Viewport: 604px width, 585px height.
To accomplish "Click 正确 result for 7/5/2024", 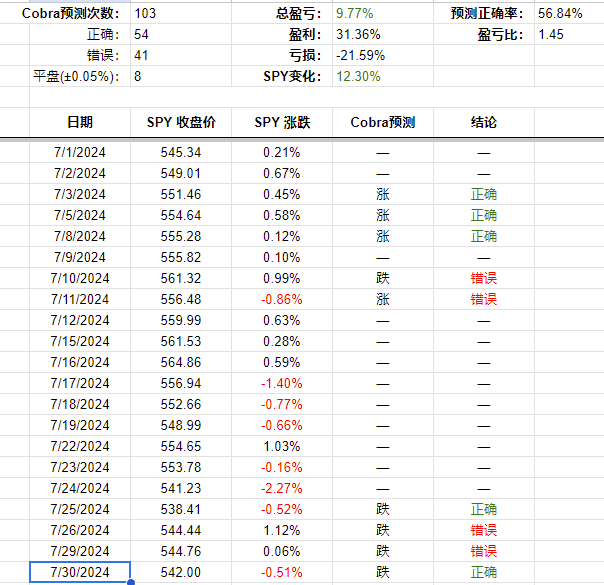I will pyautogui.click(x=484, y=215).
